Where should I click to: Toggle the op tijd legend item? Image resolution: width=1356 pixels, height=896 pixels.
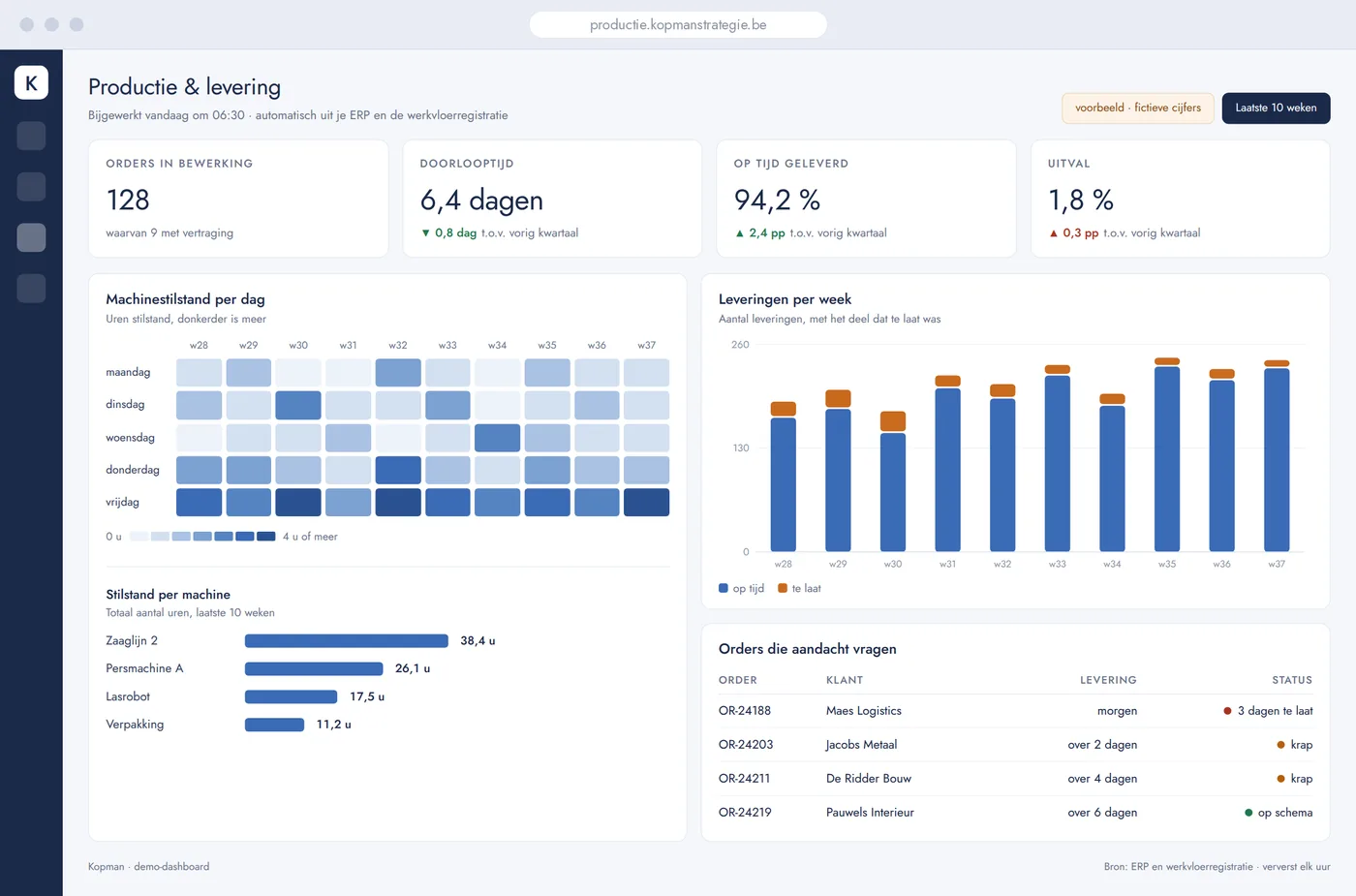pyautogui.click(x=742, y=588)
